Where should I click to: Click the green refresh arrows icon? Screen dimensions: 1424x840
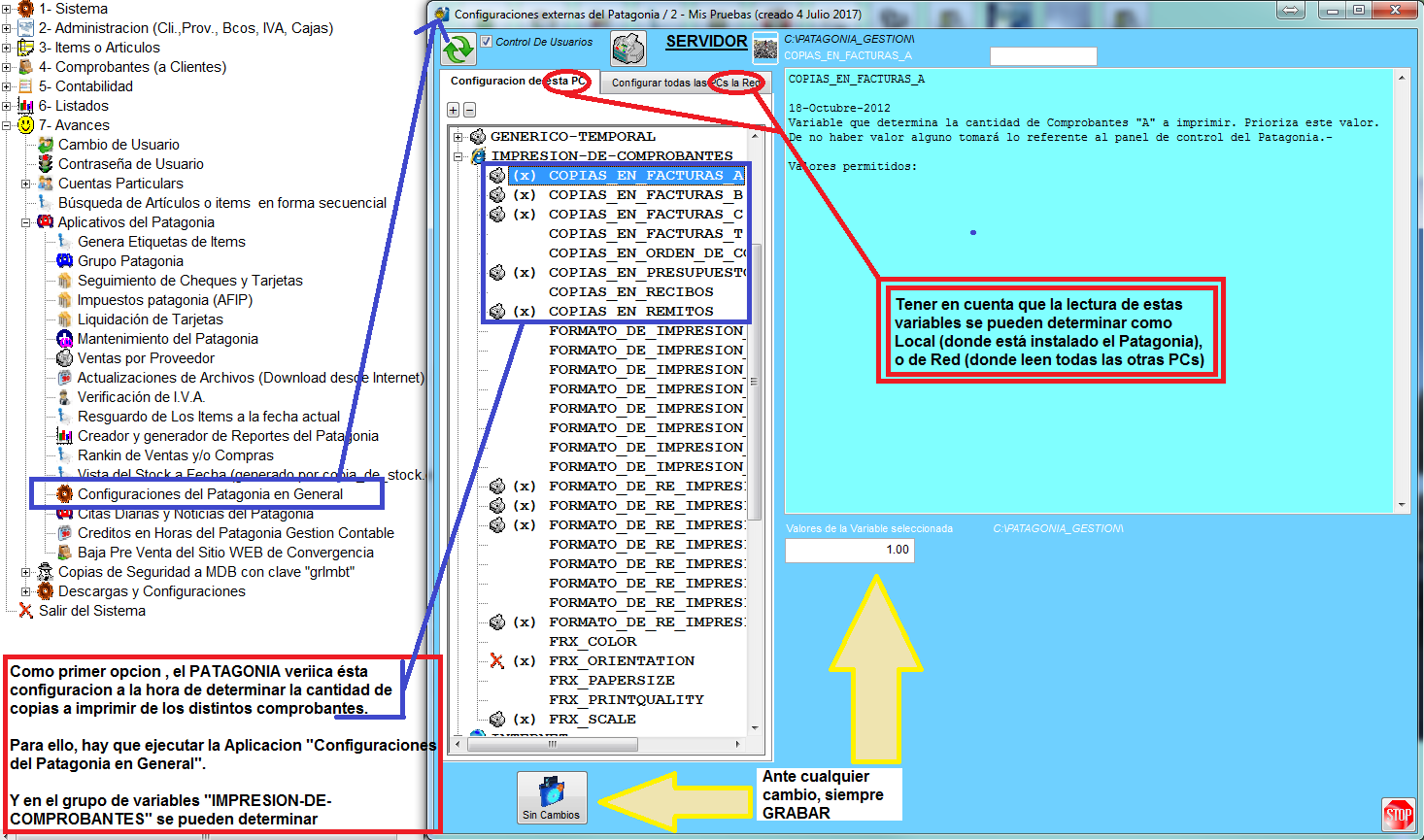[458, 49]
